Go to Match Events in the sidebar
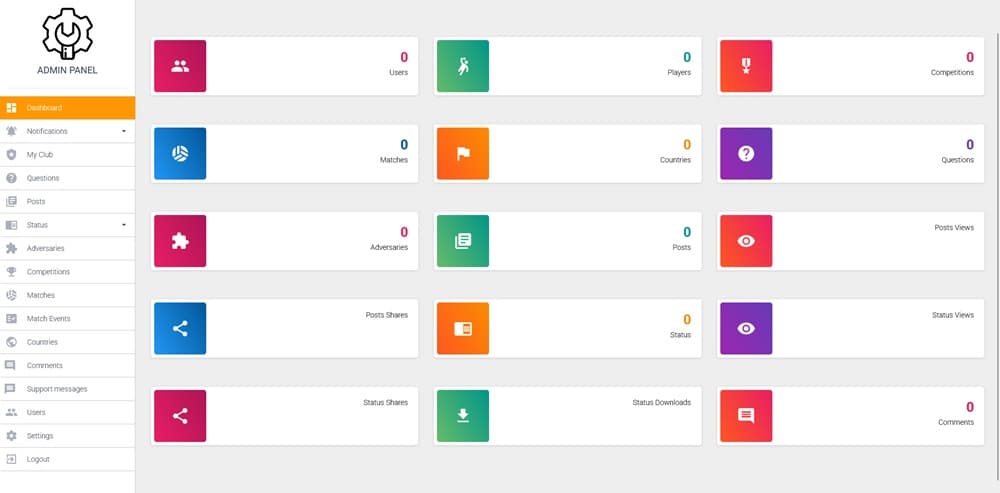 click(48, 319)
